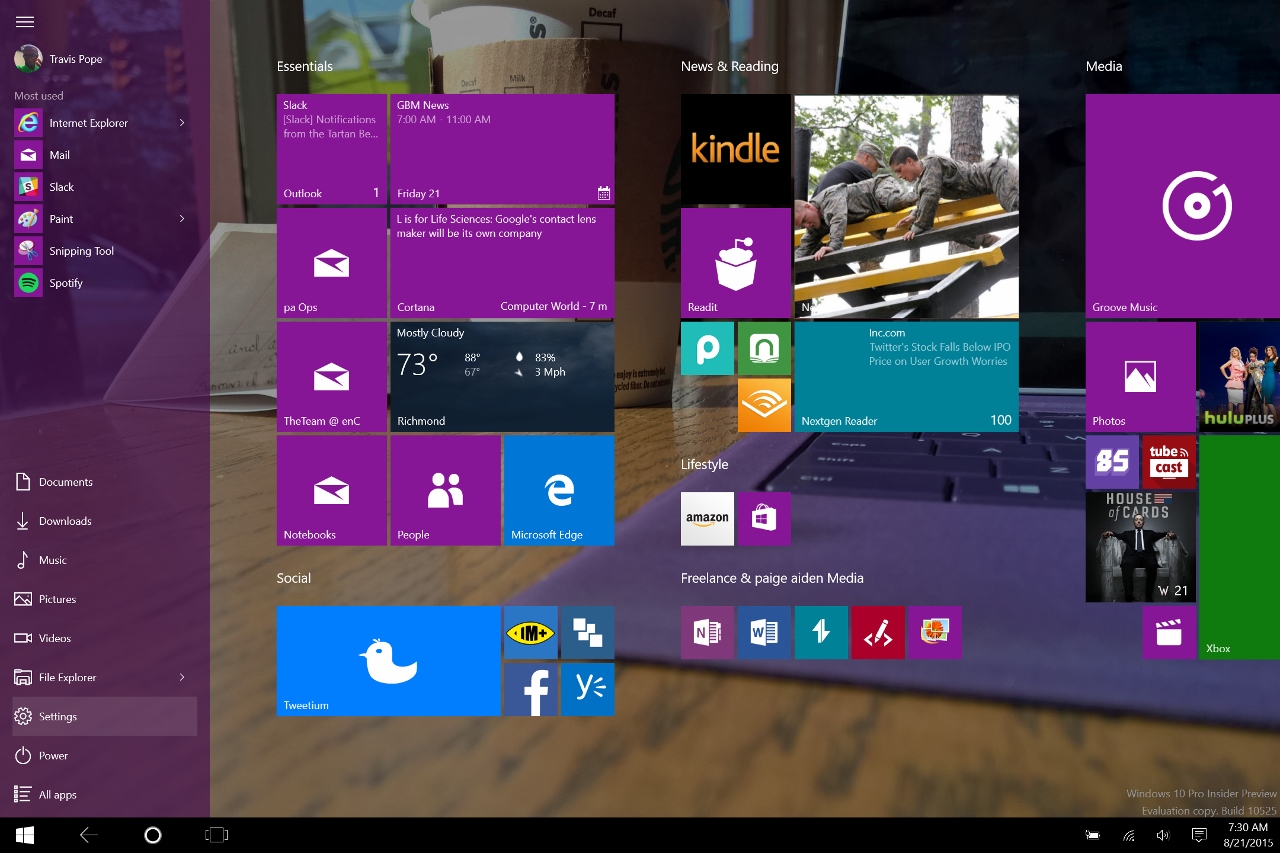Image resolution: width=1280 pixels, height=853 pixels.
Task: Open the Tubecast tile
Action: pos(1169,462)
